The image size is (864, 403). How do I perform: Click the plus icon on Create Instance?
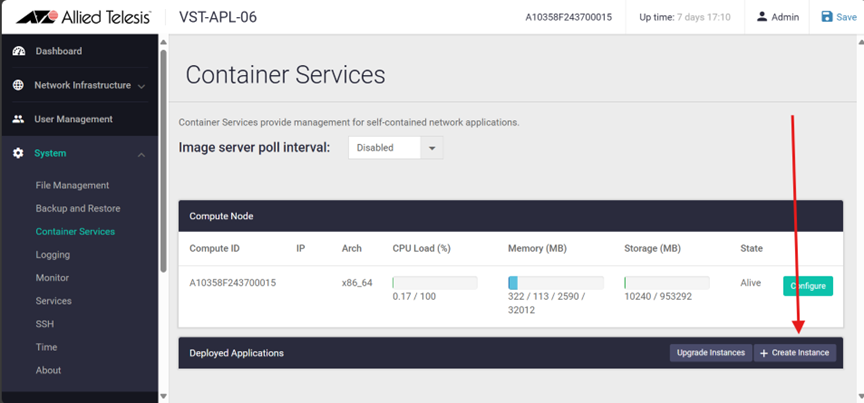click(764, 353)
